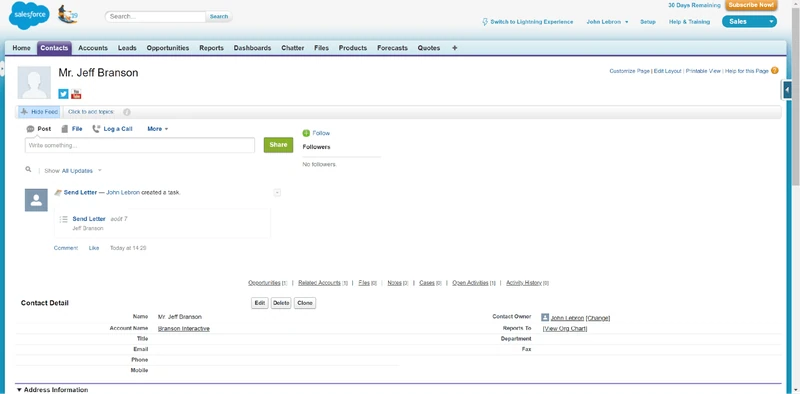Expand the left sidebar handle
The image size is (800, 394).
(2, 68)
